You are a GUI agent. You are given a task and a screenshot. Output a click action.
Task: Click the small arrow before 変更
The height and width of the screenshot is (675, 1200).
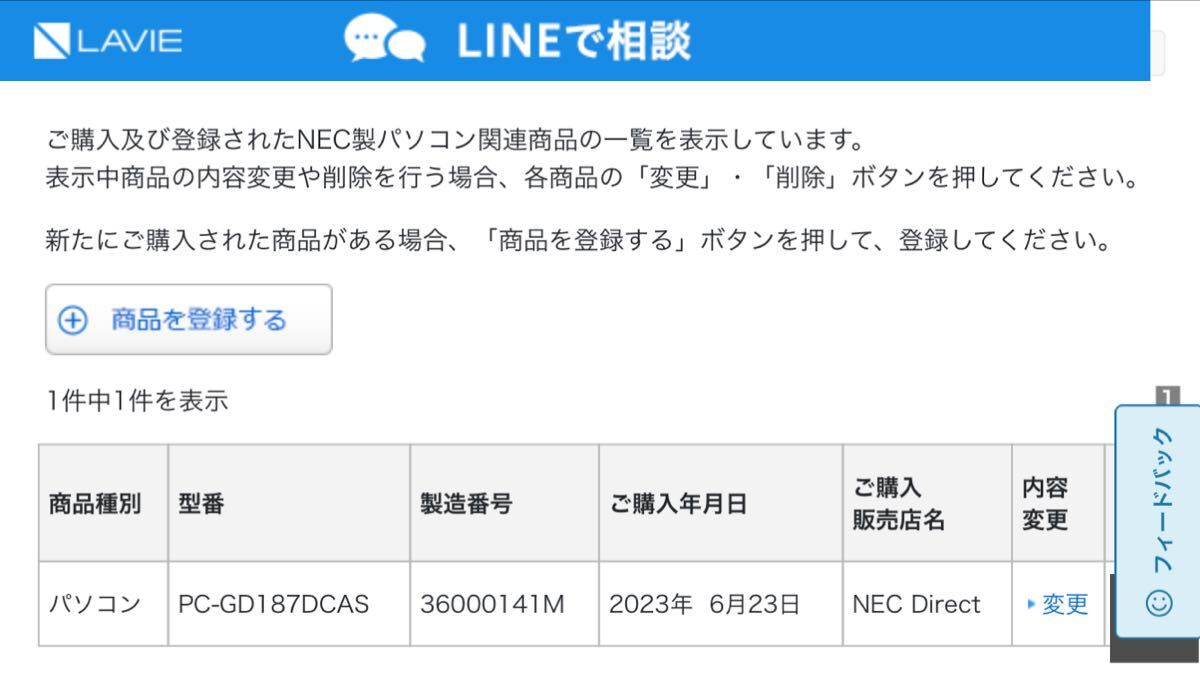(x=1031, y=604)
